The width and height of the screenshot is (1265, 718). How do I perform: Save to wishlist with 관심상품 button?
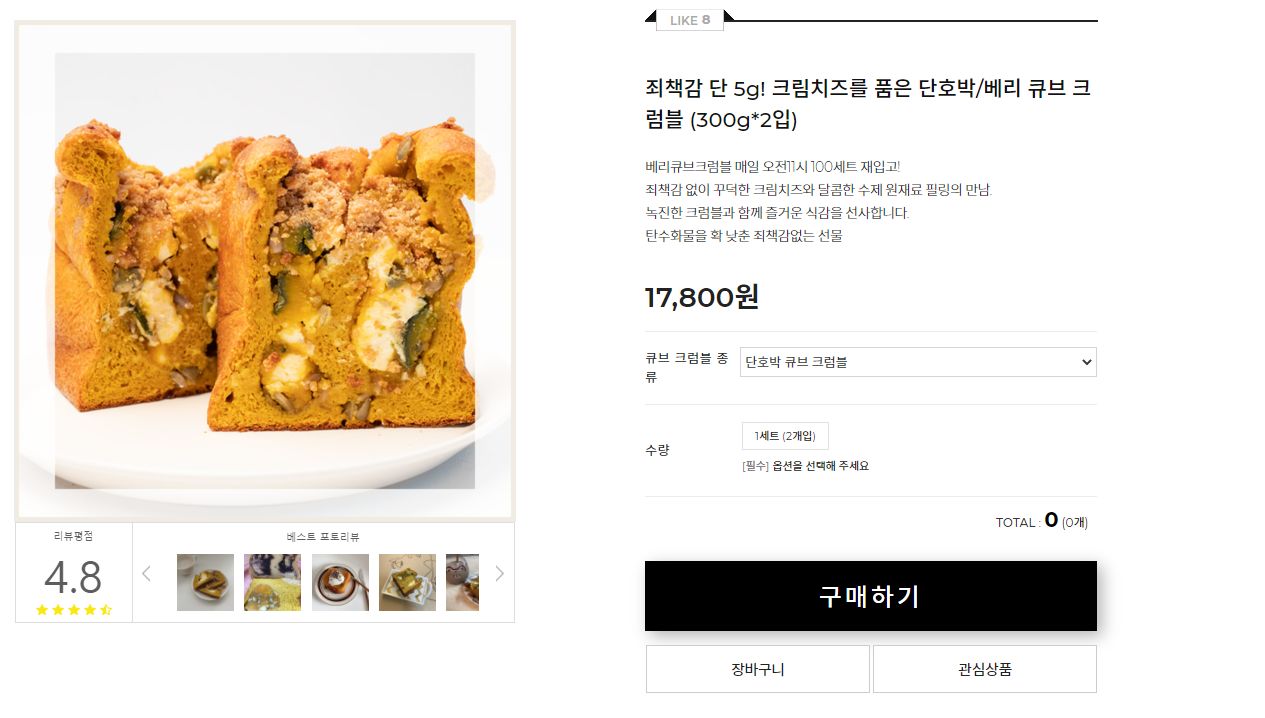click(x=985, y=669)
